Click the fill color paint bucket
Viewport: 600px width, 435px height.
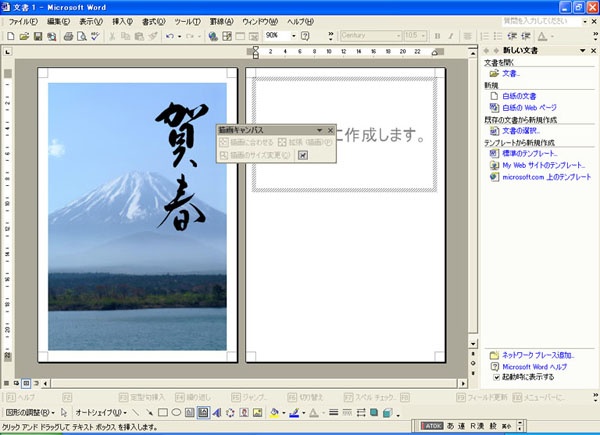274,412
